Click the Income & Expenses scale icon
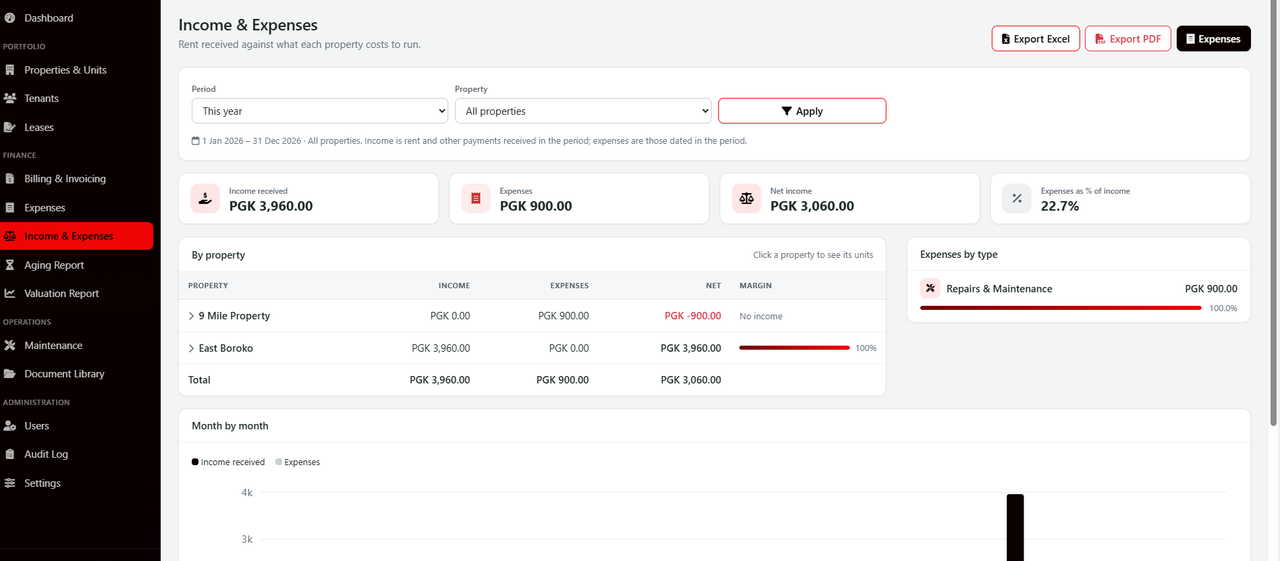1280x561 pixels. coord(10,236)
